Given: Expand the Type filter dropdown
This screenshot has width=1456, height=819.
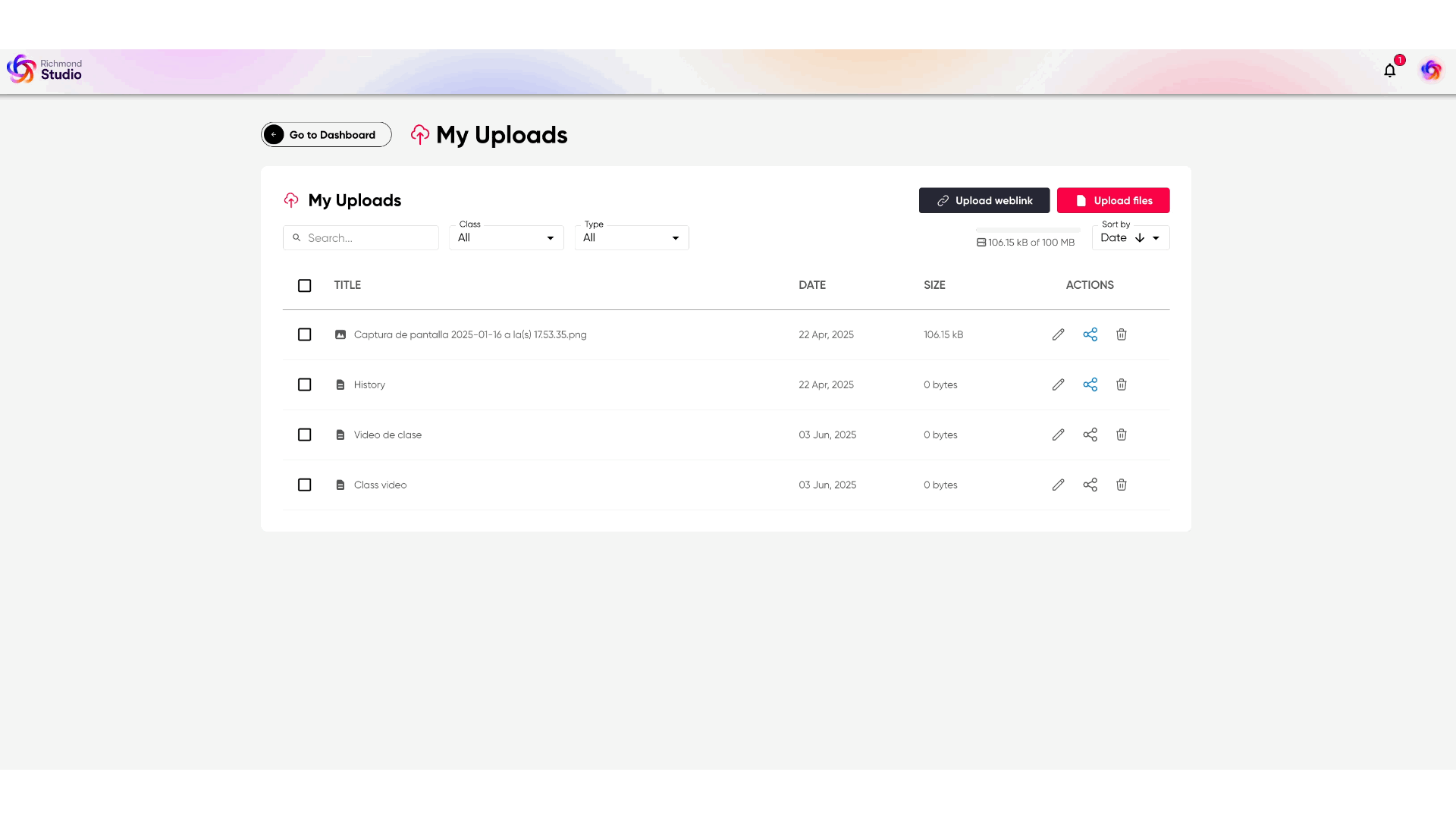Looking at the screenshot, I should tap(631, 238).
